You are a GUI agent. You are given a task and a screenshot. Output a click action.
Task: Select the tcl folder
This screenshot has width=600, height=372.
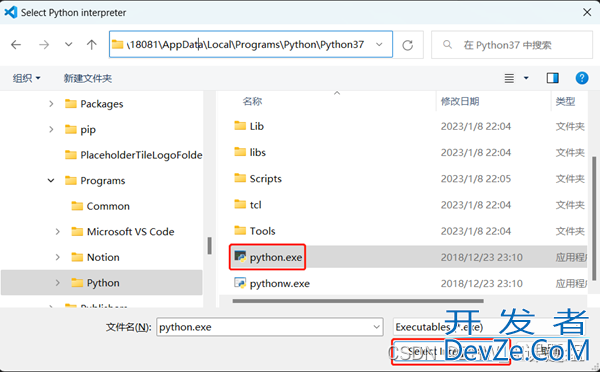[x=256, y=205]
